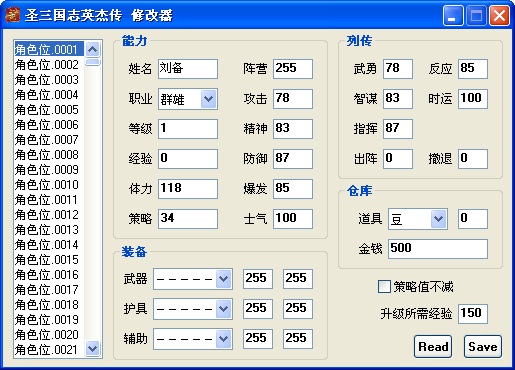Image resolution: width=515 pixels, height=370 pixels.
Task: Click the 防御 defense input field
Action: (x=293, y=159)
